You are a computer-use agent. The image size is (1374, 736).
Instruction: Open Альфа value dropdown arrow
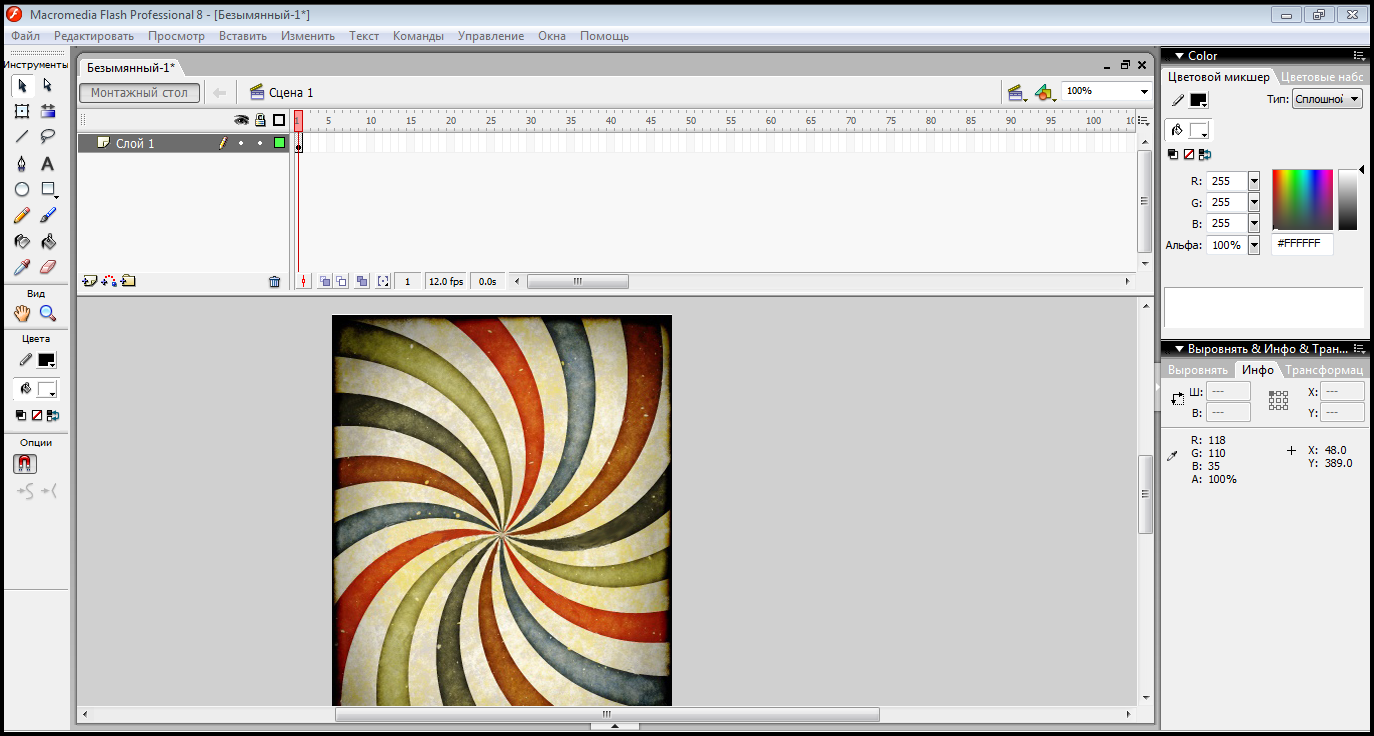(1254, 245)
